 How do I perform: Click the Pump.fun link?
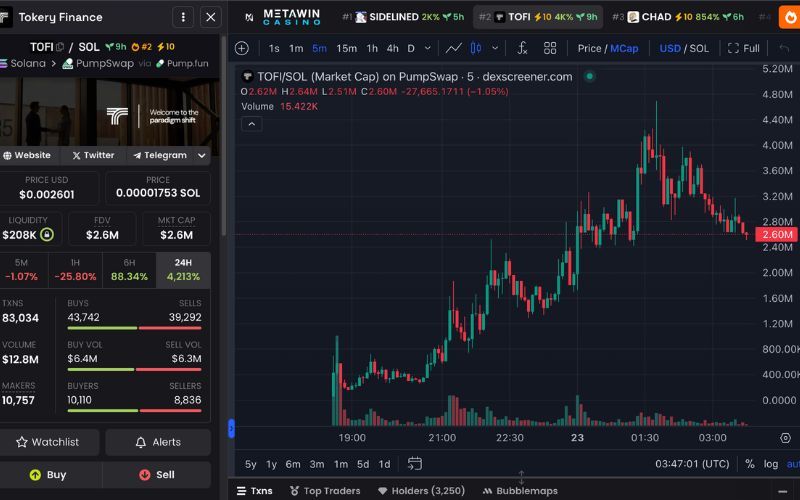pyautogui.click(x=182, y=64)
